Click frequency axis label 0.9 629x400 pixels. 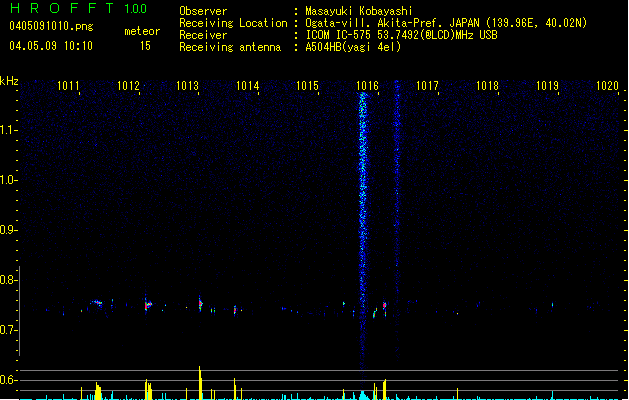click(x=8, y=230)
